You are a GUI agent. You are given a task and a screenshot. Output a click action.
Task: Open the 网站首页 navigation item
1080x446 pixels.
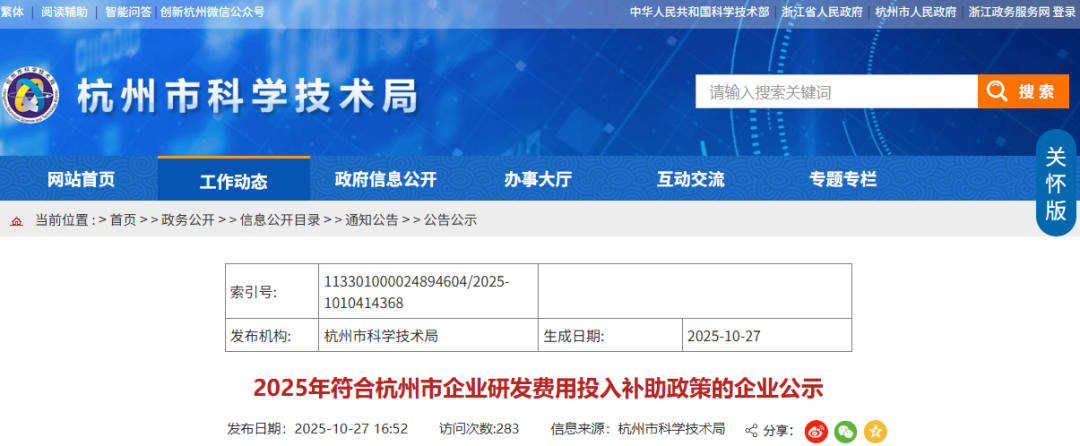(81, 180)
